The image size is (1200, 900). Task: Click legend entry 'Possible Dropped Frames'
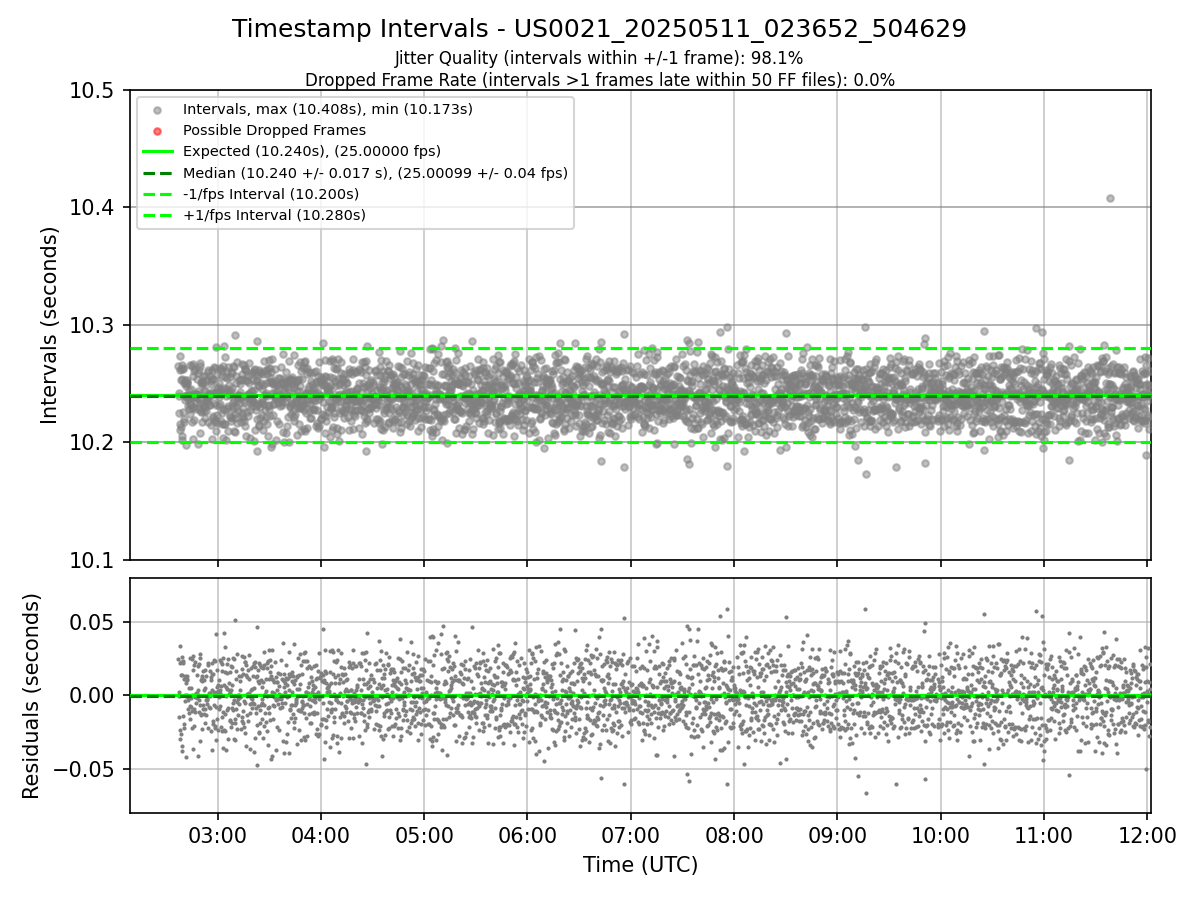[x=274, y=130]
